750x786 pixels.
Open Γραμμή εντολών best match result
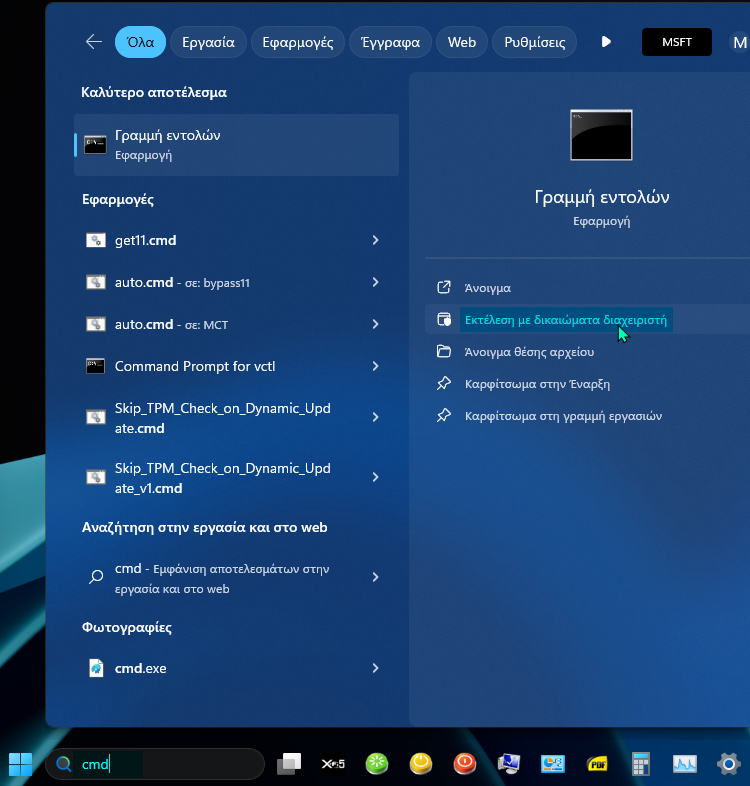point(237,145)
